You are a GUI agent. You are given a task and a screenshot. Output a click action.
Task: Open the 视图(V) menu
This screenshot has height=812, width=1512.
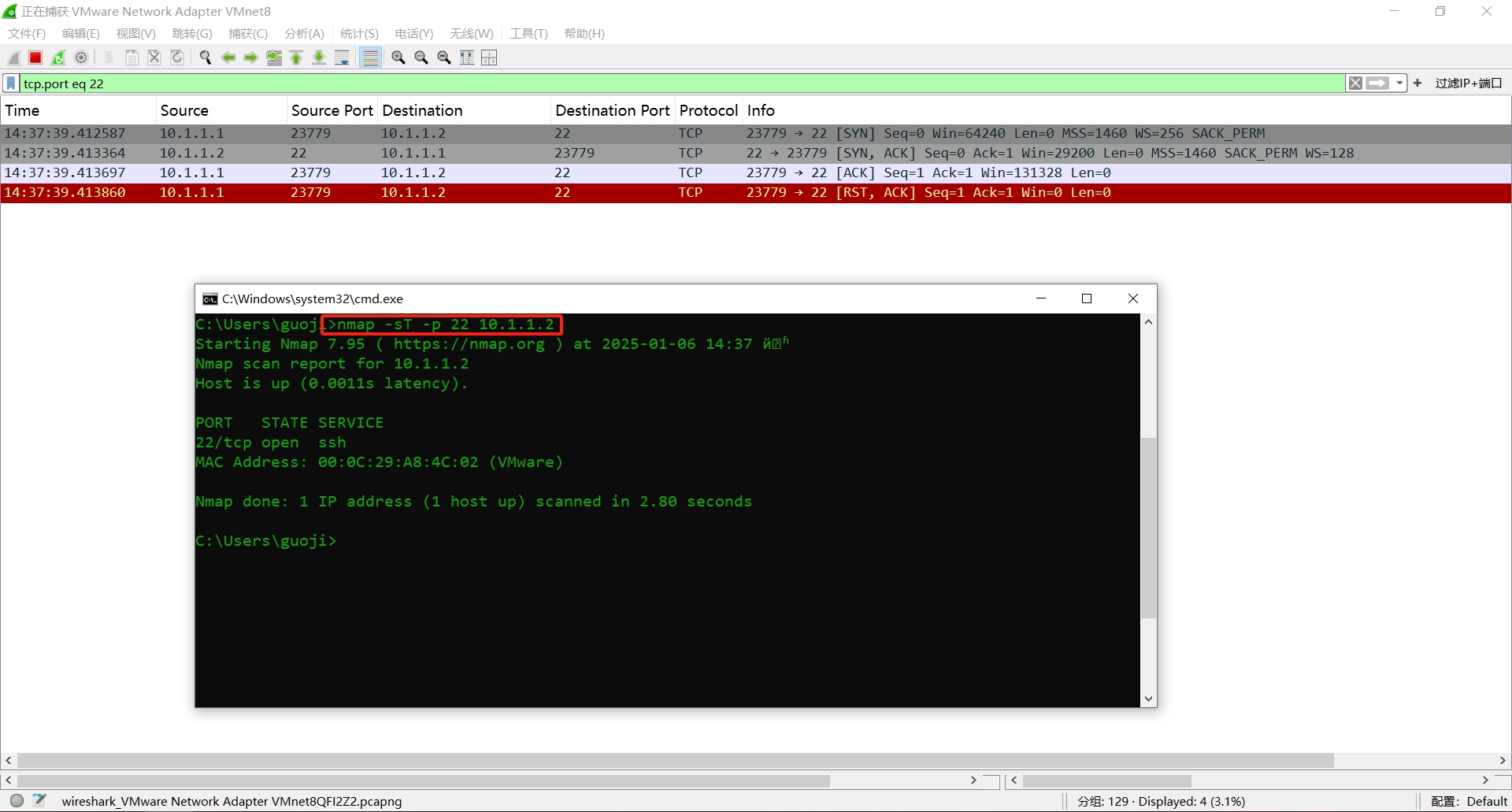(135, 34)
